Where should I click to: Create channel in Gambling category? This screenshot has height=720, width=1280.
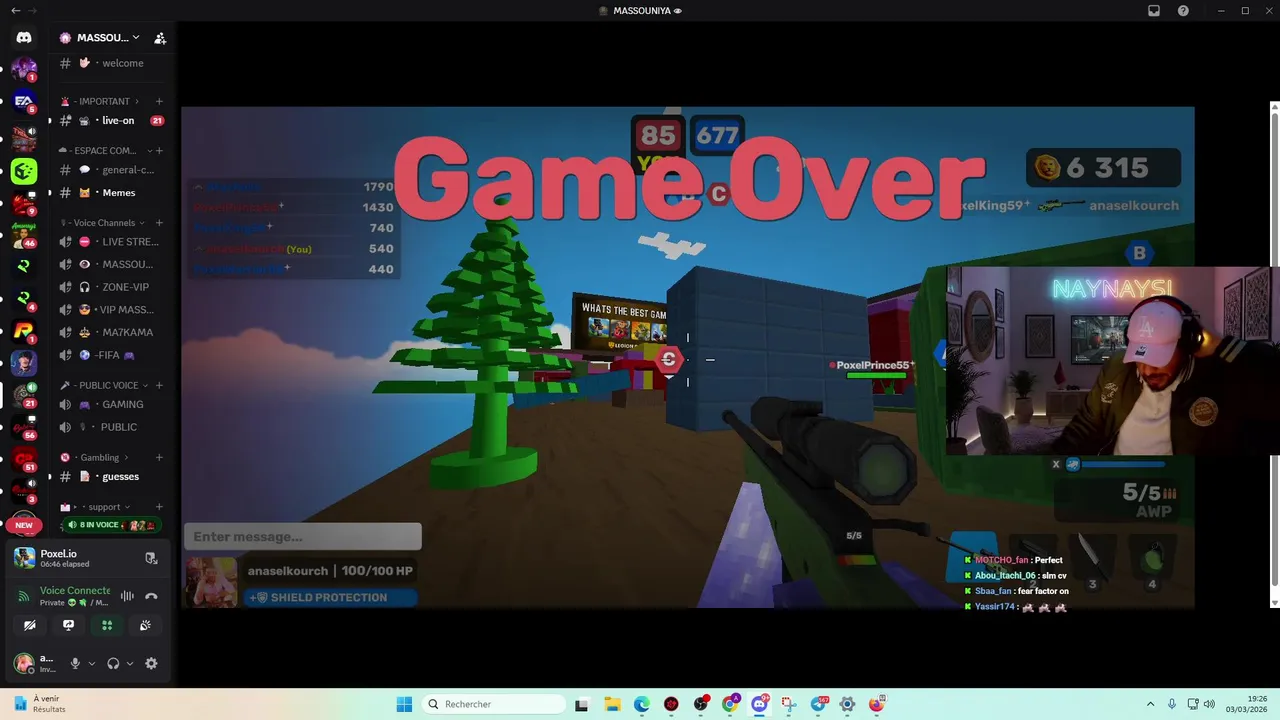point(159,457)
